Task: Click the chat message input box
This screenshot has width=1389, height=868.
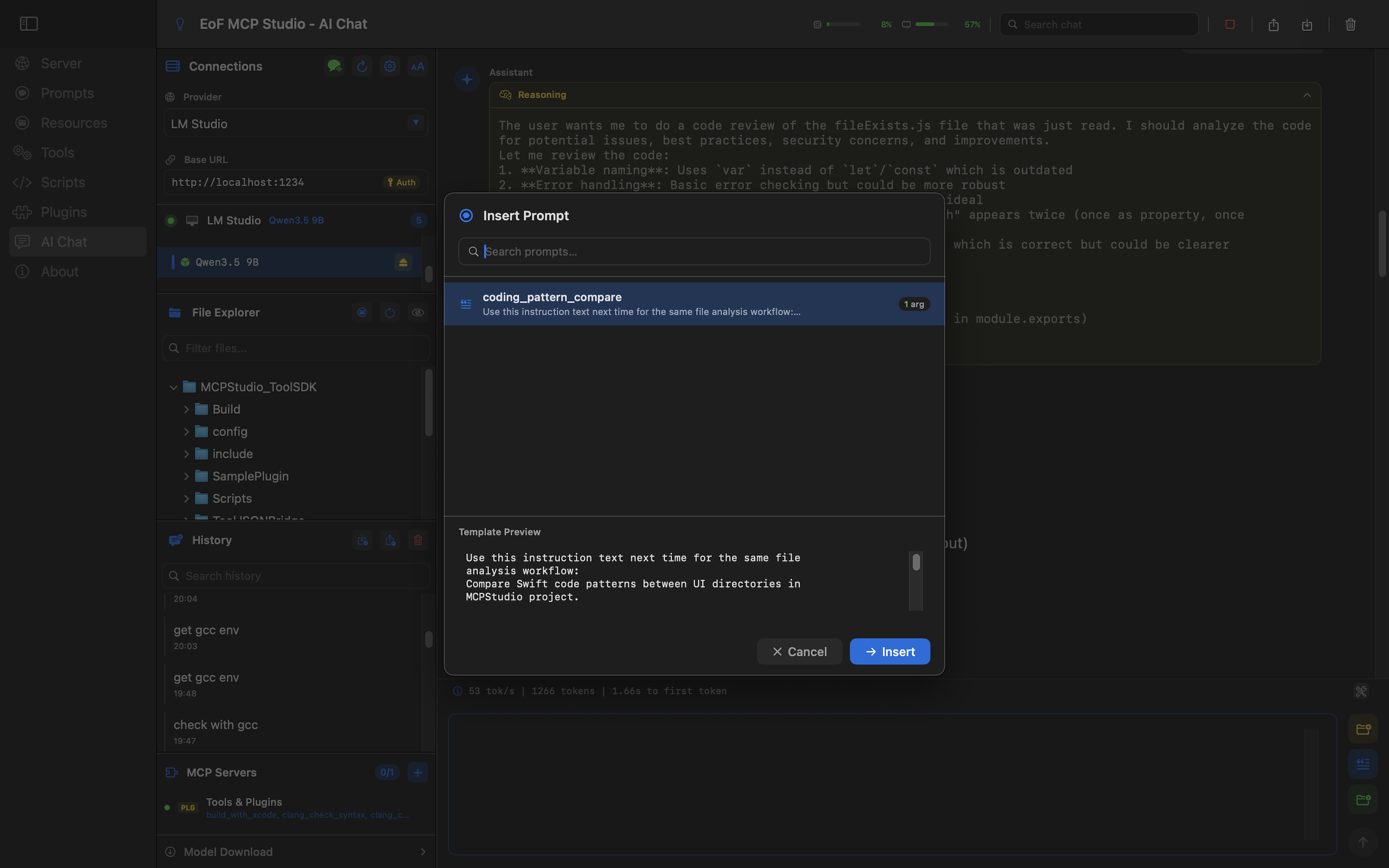Action: pyautogui.click(x=893, y=784)
